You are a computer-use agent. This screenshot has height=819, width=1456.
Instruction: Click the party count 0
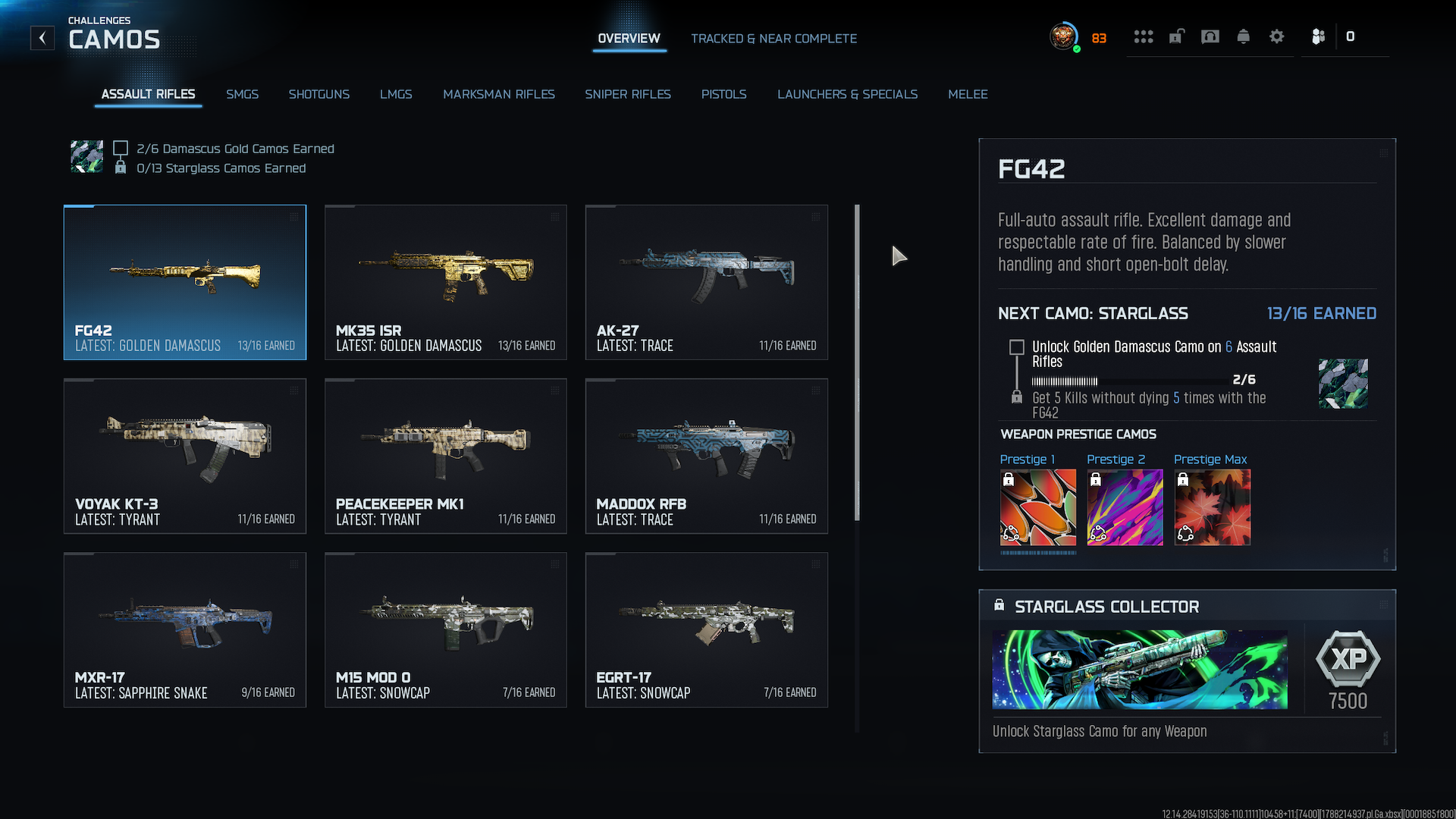[1351, 36]
